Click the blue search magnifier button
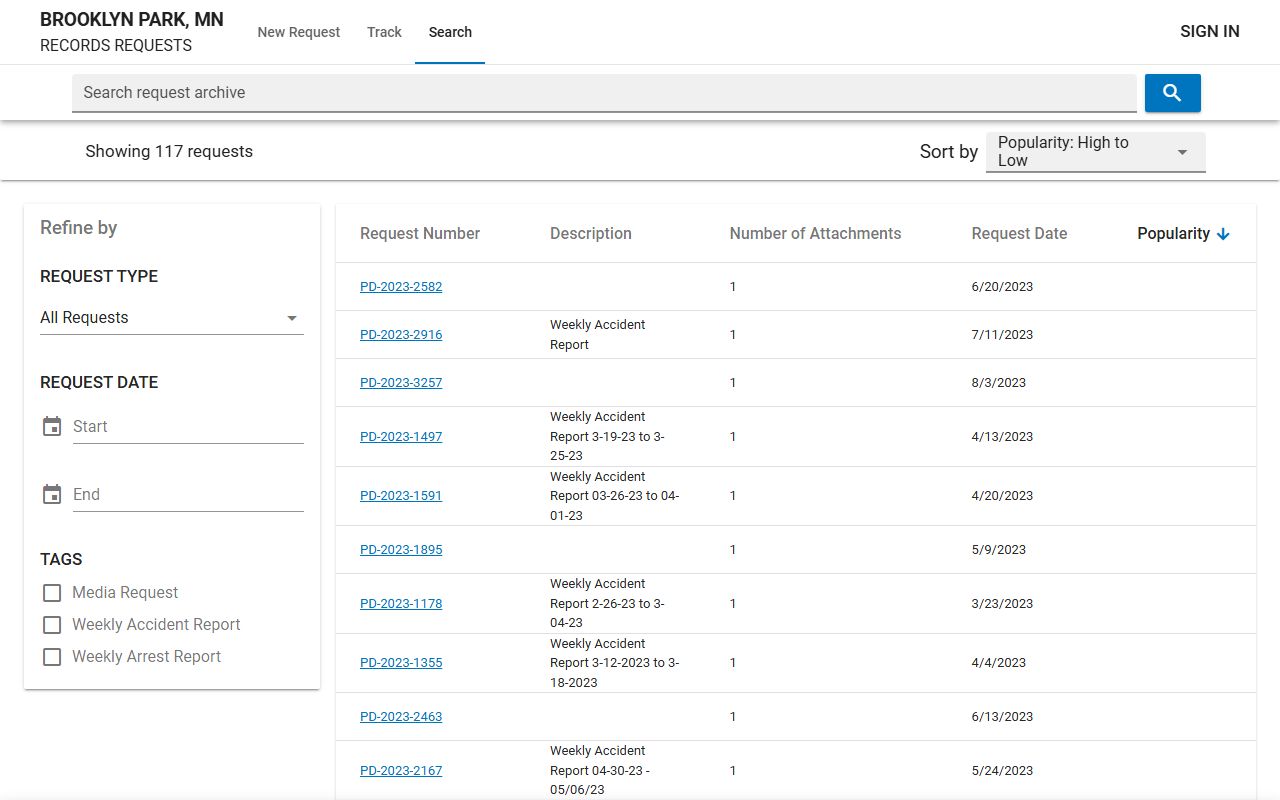Viewport: 1280px width, 800px height. tap(1172, 93)
